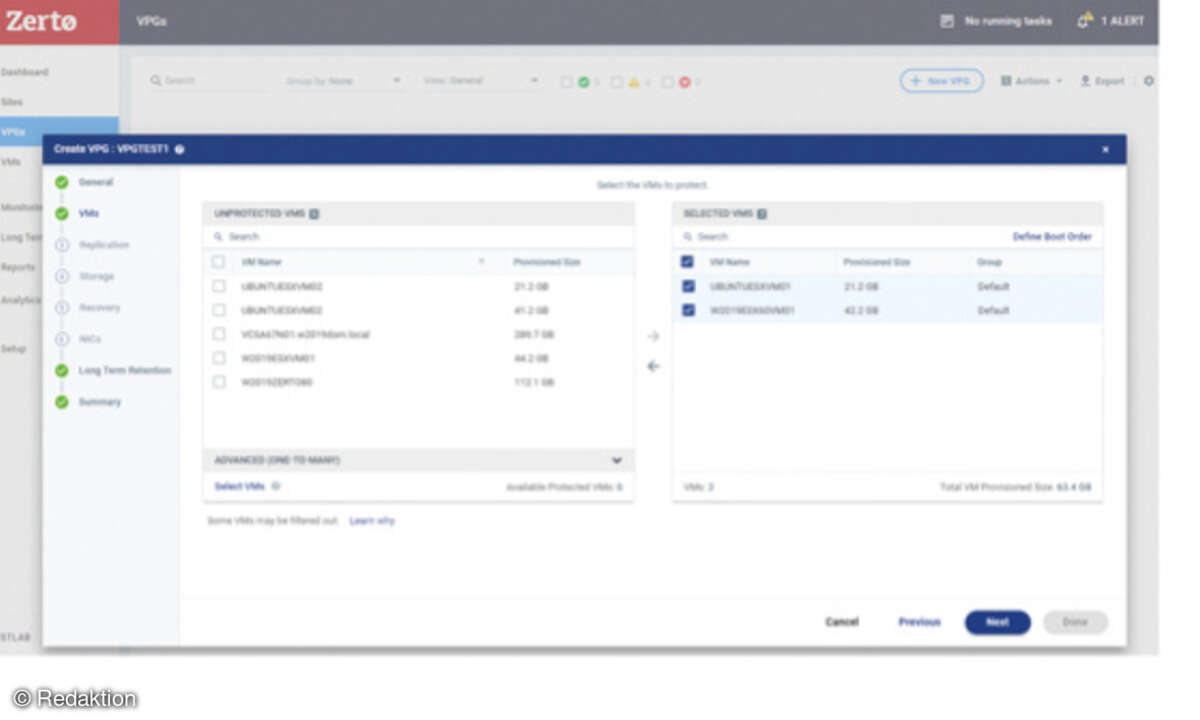This screenshot has width=1200, height=720.
Task: Toggle the yellow warning status filter checkbox
Action: point(617,82)
